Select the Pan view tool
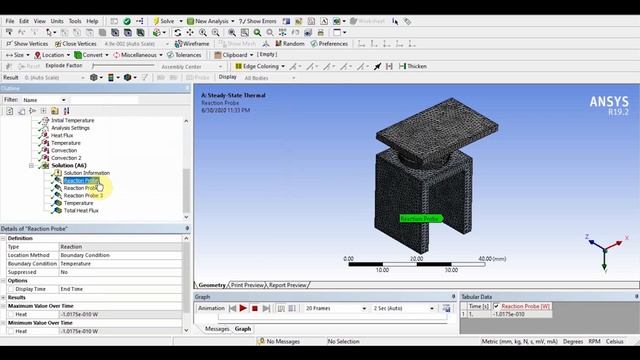This screenshot has height=360, width=640. click(190, 32)
